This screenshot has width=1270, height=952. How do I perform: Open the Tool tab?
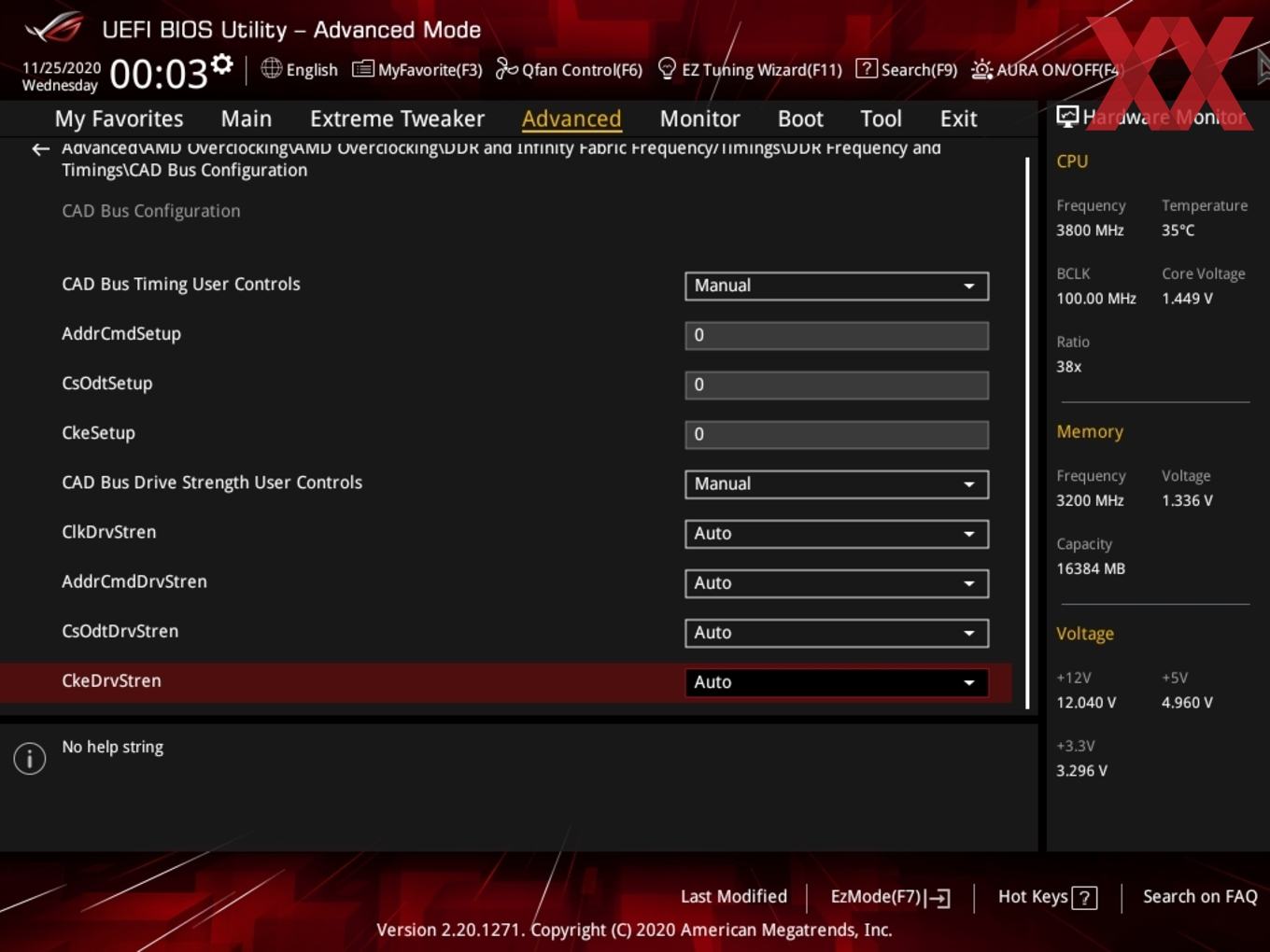[881, 119]
